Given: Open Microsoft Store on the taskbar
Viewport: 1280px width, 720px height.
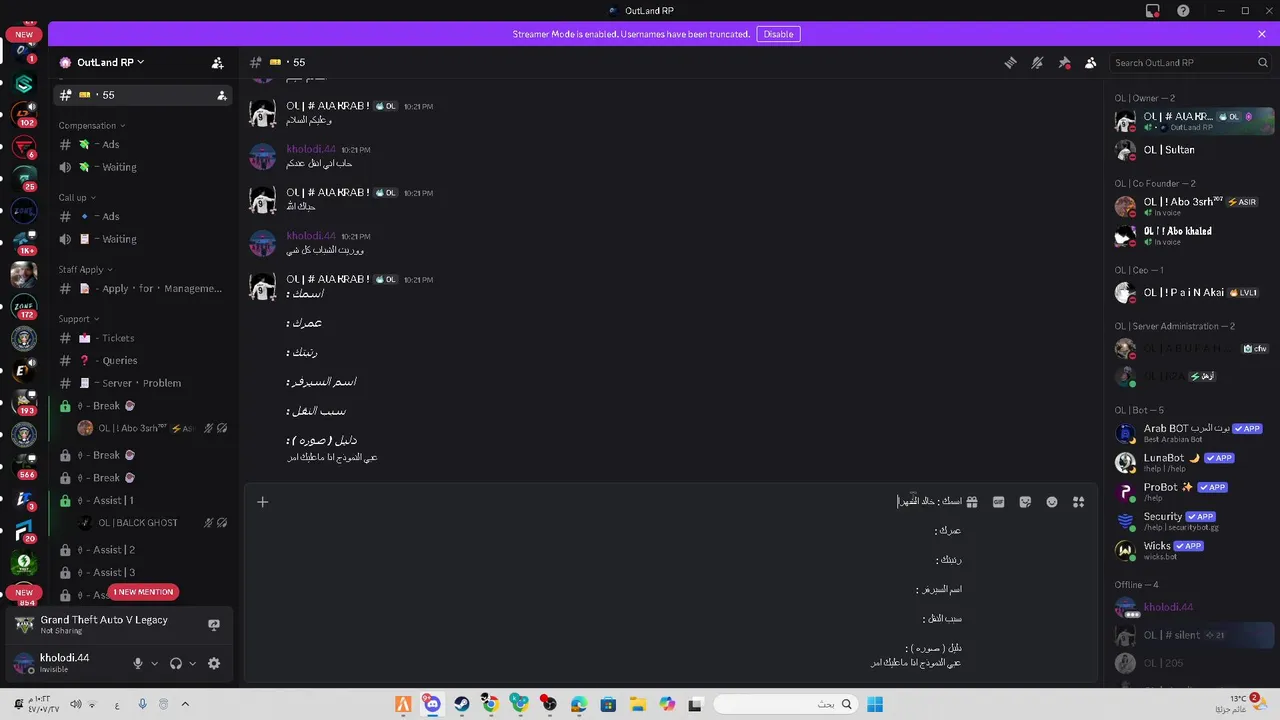Looking at the screenshot, I should pyautogui.click(x=608, y=704).
